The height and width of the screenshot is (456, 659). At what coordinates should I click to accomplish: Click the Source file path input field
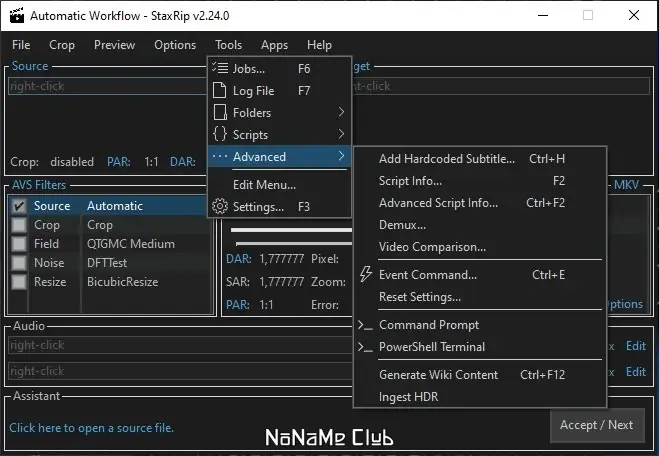tap(108, 86)
